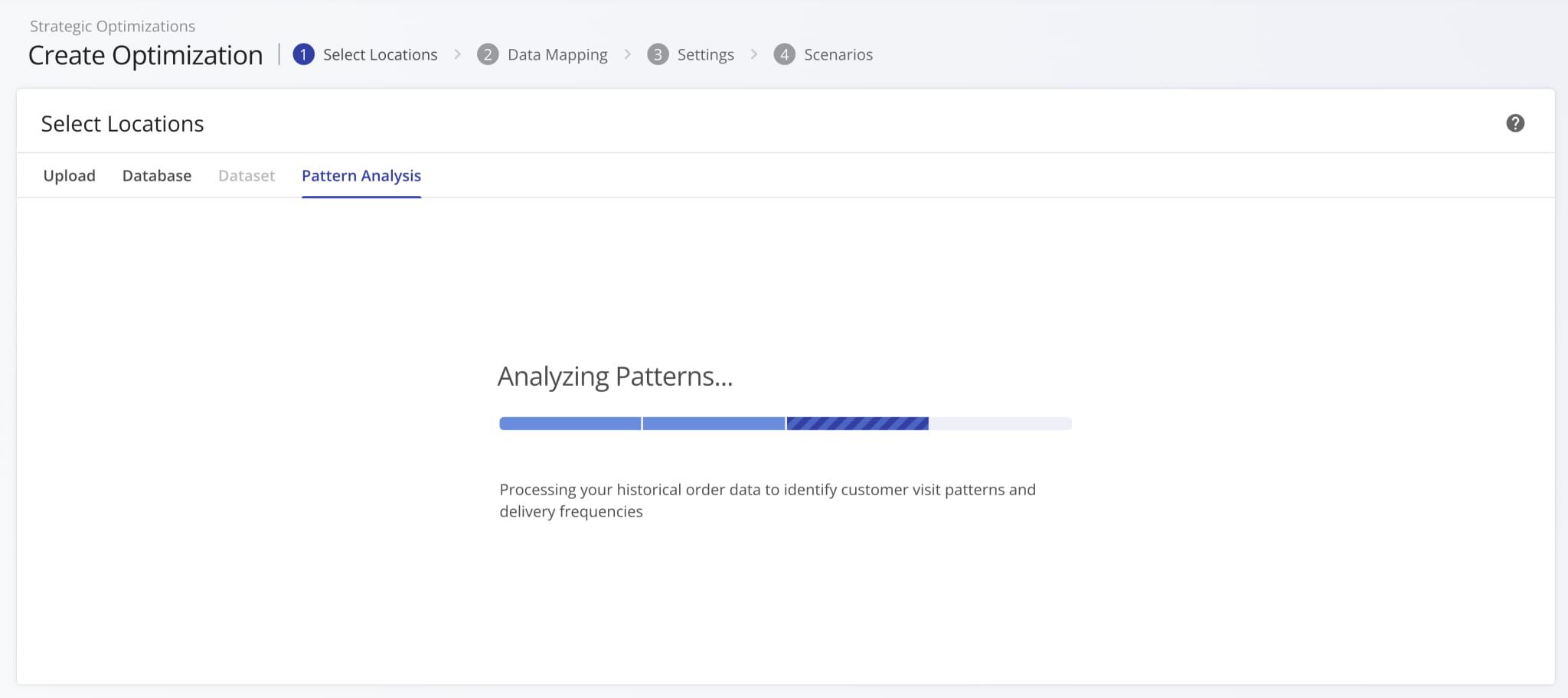Click the step 4 Scenarios circle icon
This screenshot has width=1568, height=698.
point(784,54)
